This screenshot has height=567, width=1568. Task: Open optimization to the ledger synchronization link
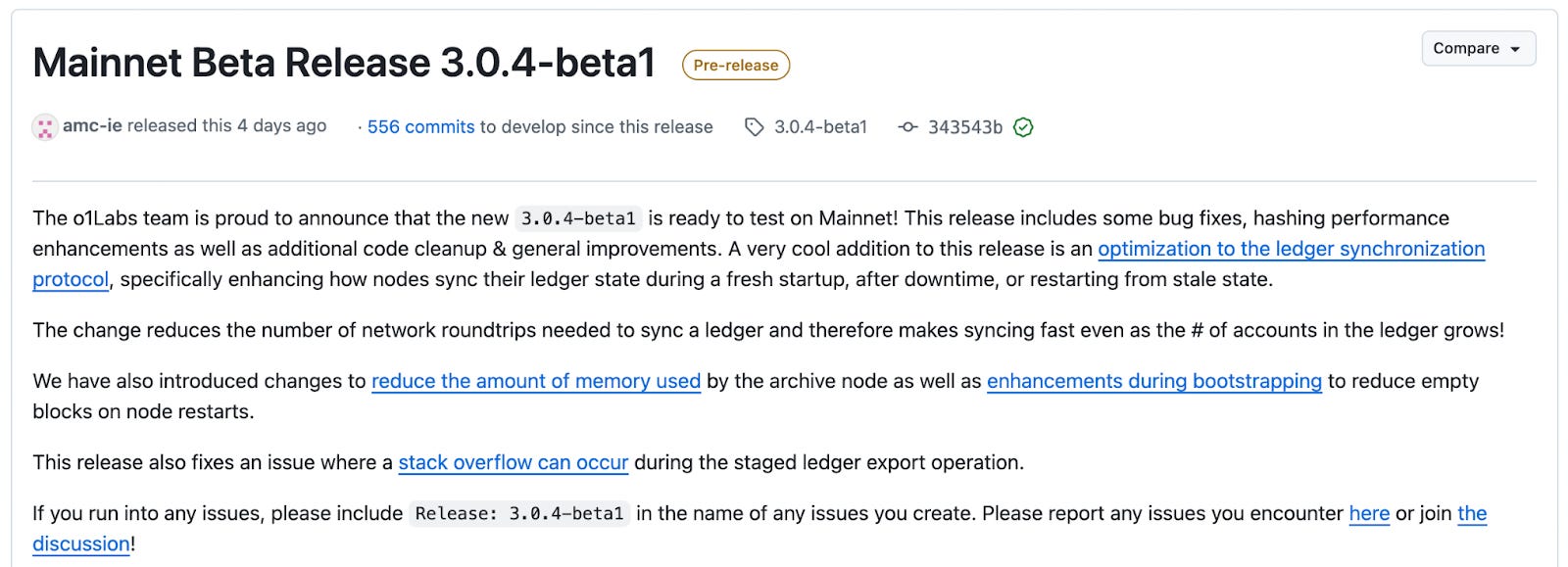click(1292, 249)
